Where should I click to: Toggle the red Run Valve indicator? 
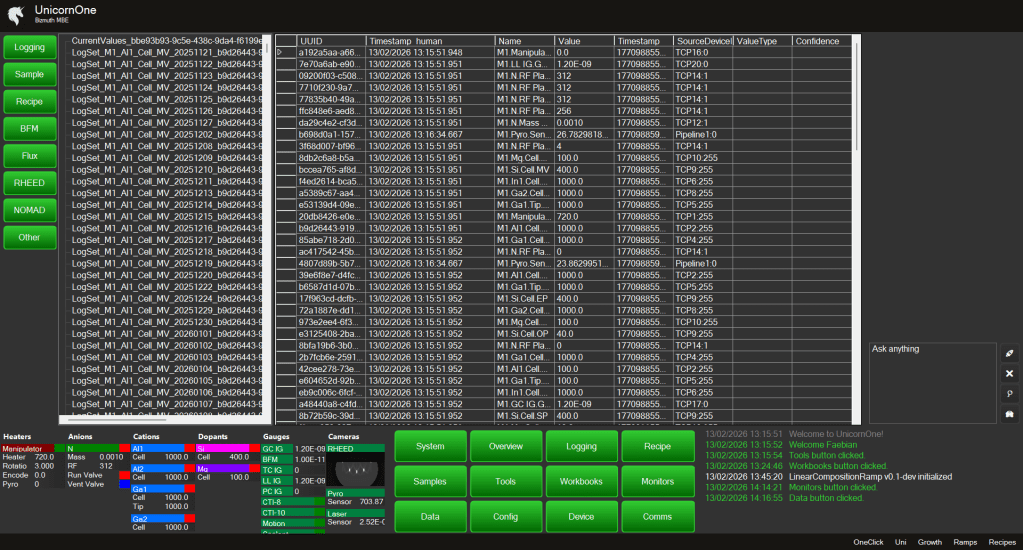point(125,475)
